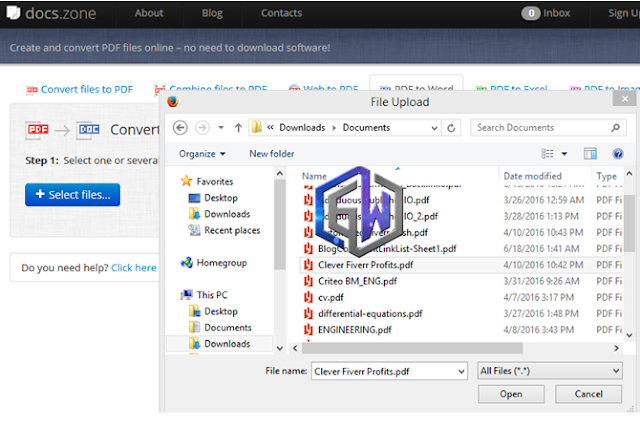Expand the File name history dropdown

pos(461,371)
